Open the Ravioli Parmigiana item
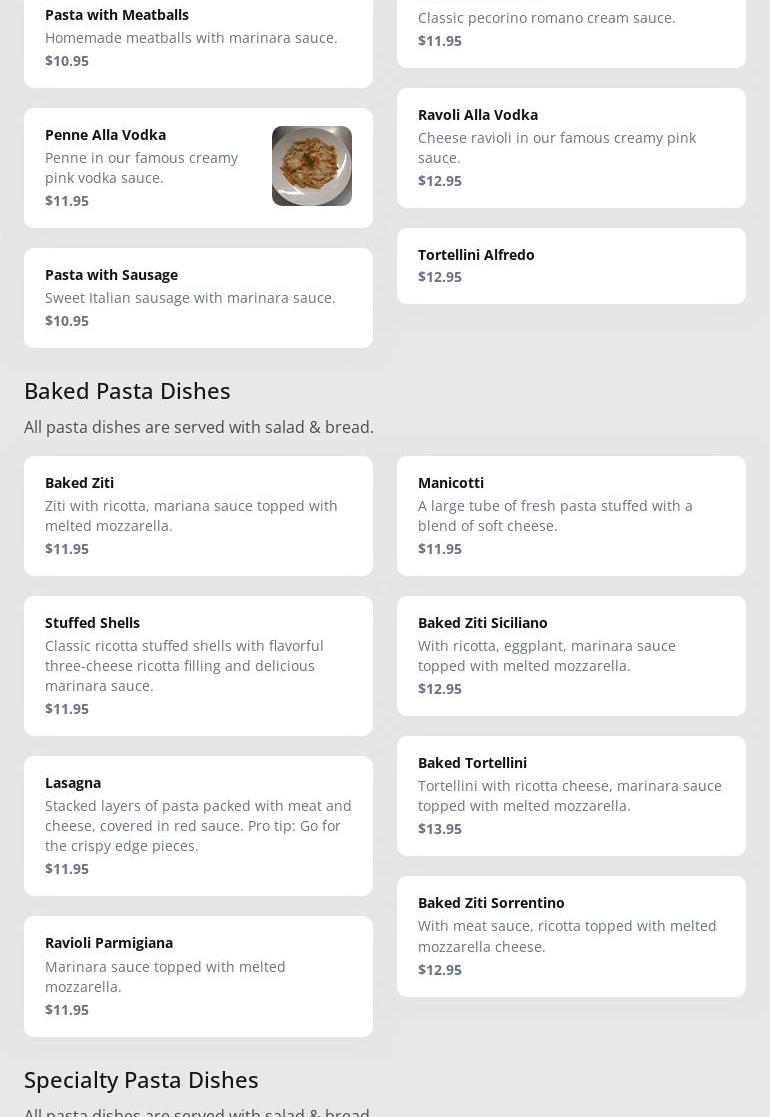The height and width of the screenshot is (1117, 770). click(x=108, y=943)
